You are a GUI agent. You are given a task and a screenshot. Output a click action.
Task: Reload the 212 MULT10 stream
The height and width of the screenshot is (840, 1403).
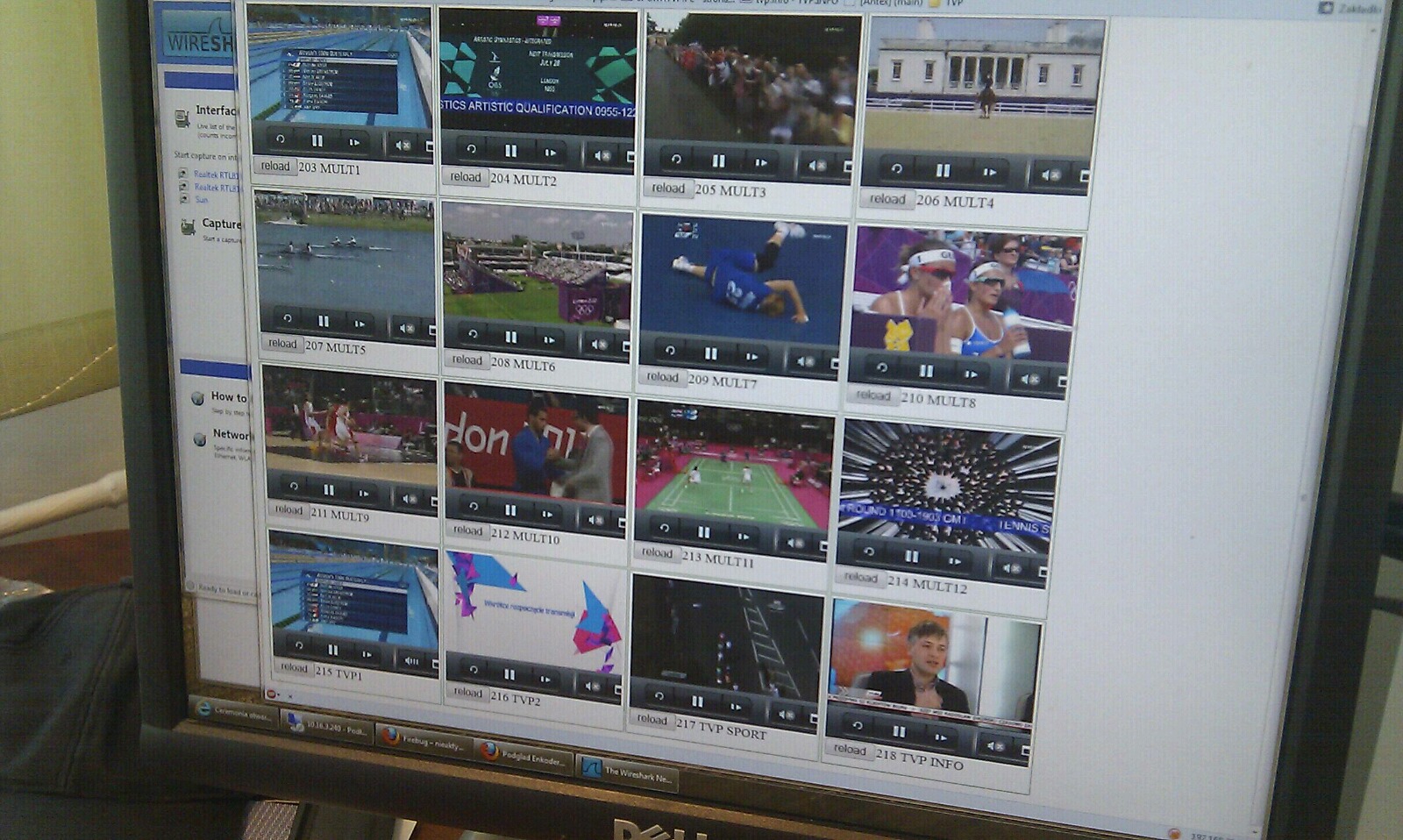point(467,530)
